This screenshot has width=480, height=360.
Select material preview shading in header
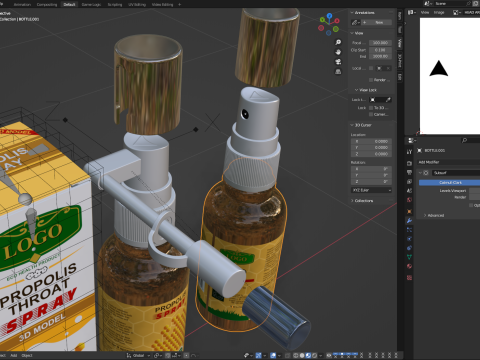(308, 355)
